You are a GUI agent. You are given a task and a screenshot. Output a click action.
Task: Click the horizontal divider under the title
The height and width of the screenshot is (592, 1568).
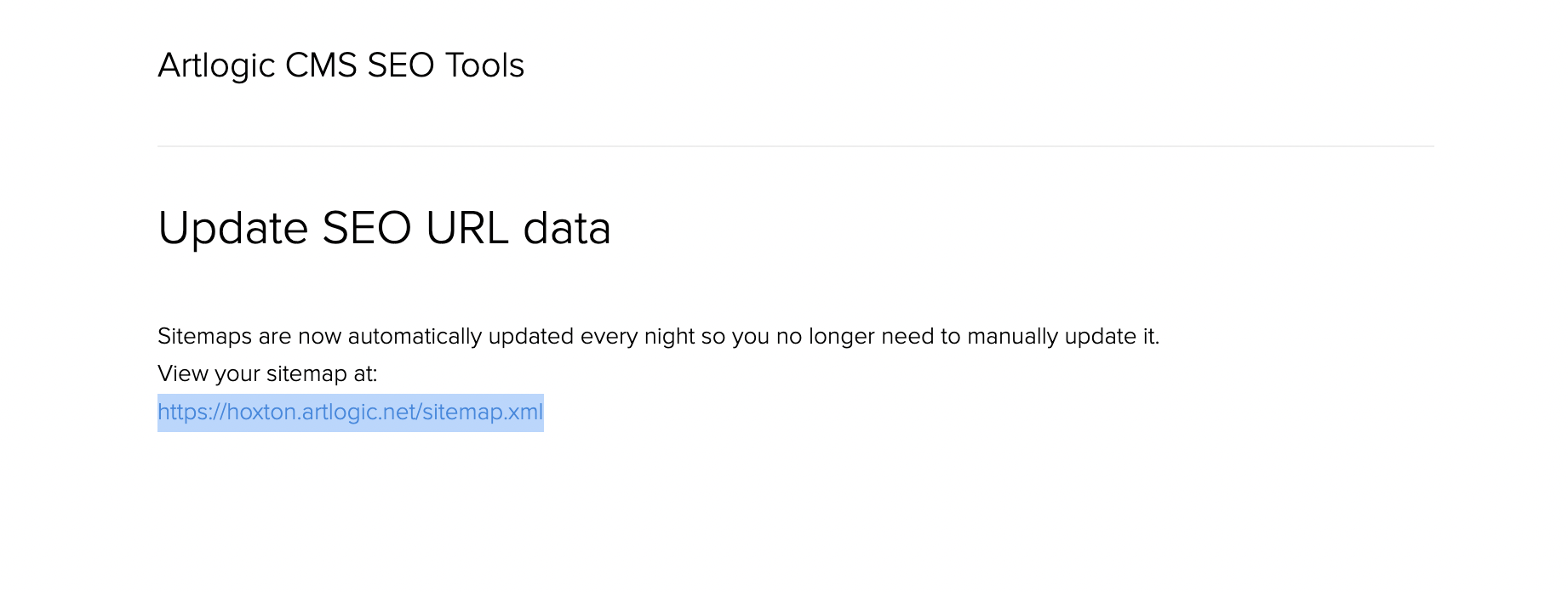[x=795, y=146]
